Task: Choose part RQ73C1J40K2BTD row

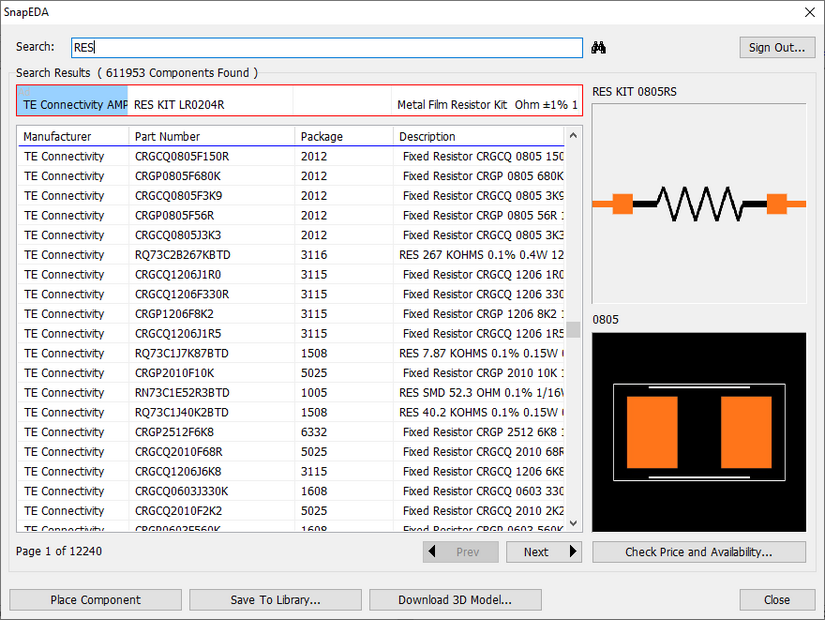Action: coord(291,412)
